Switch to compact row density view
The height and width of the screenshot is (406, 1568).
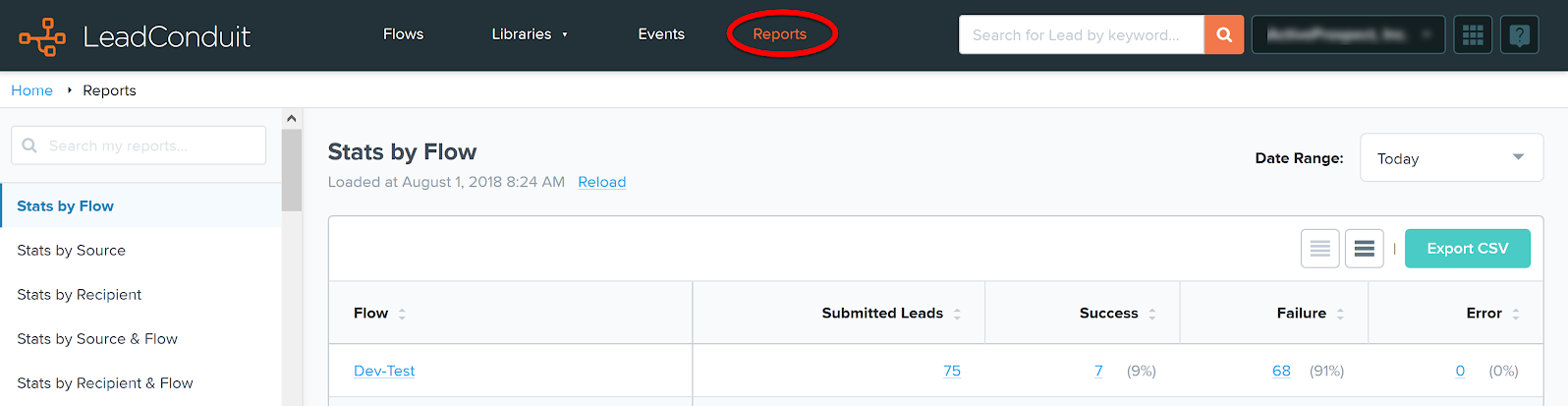coord(1319,249)
